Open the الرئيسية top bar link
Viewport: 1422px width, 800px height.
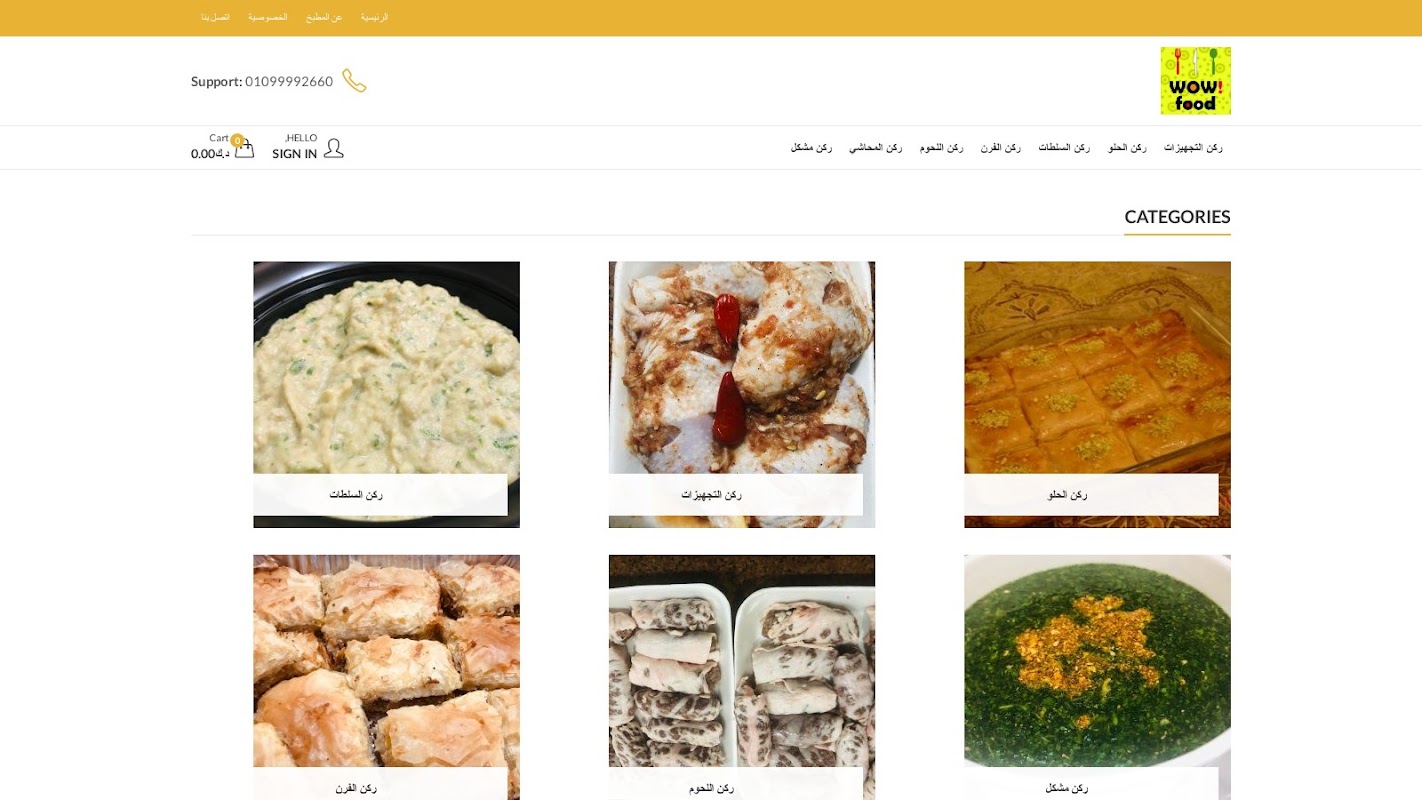point(374,18)
